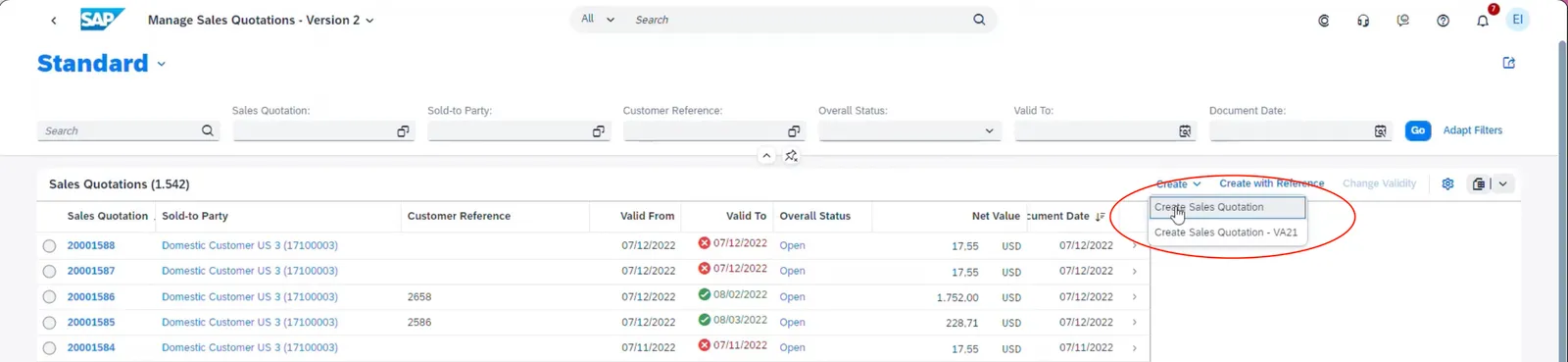
Task: Open the help question mark icon
Action: pyautogui.click(x=1443, y=21)
